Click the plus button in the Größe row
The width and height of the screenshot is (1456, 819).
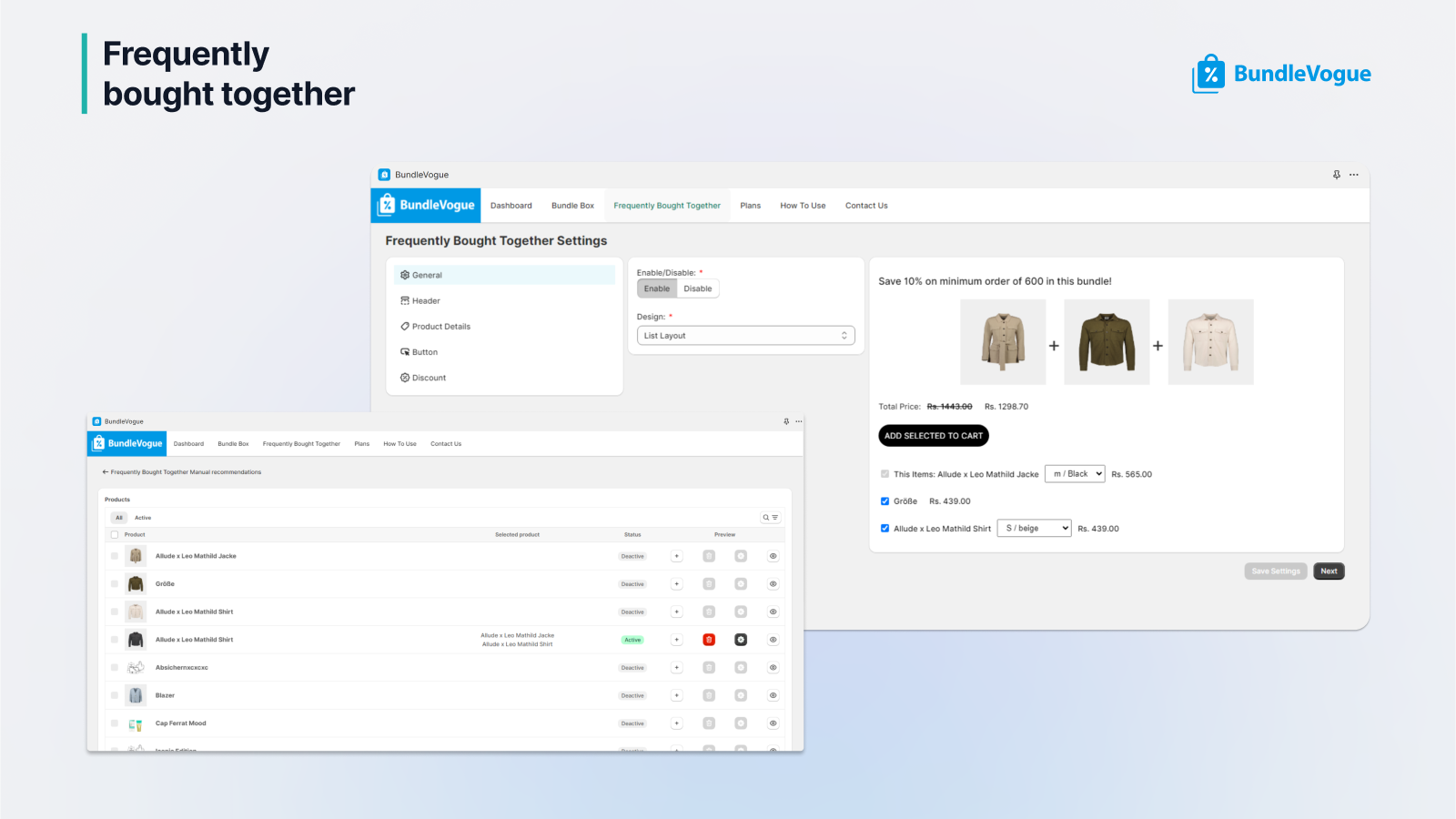click(x=676, y=584)
